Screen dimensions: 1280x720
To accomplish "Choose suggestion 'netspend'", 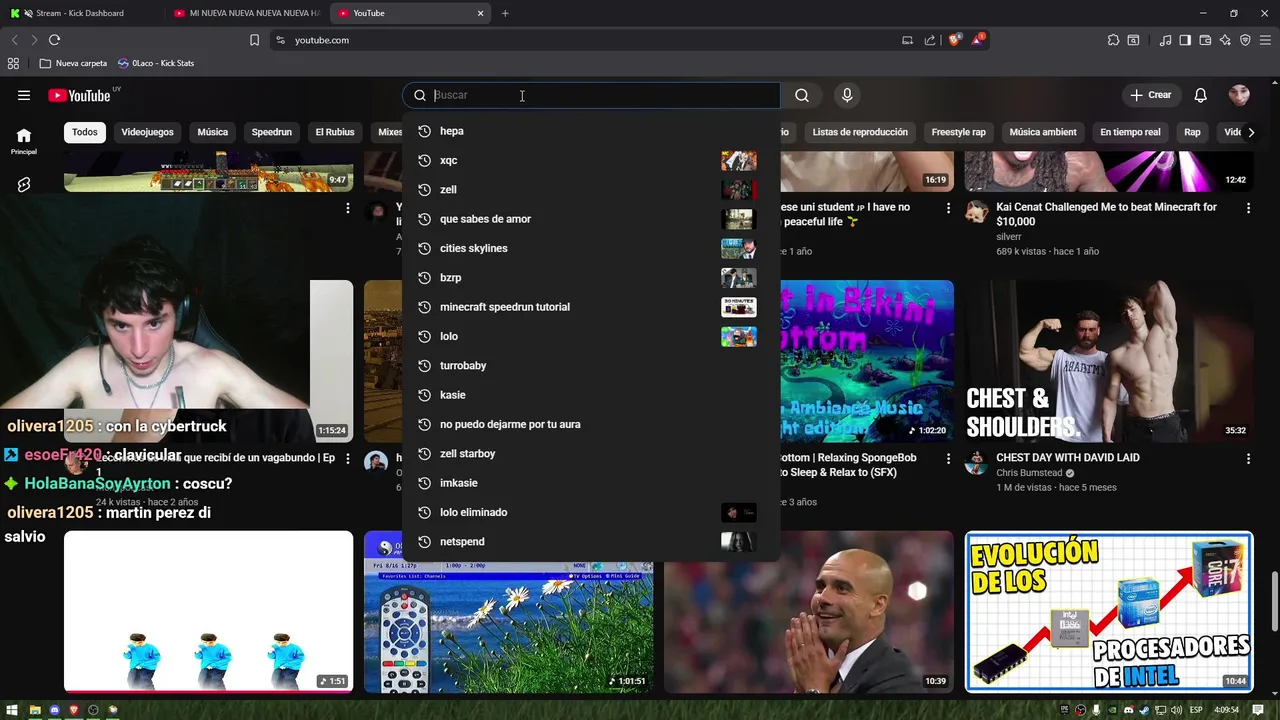I will 591,542.
